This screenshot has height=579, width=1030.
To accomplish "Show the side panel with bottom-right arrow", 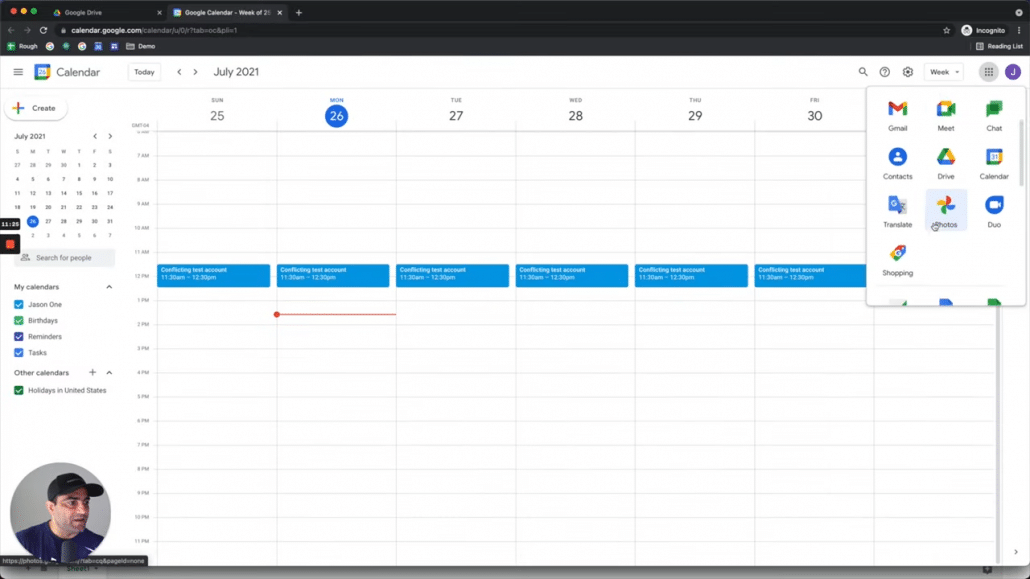I will pos(1016,552).
